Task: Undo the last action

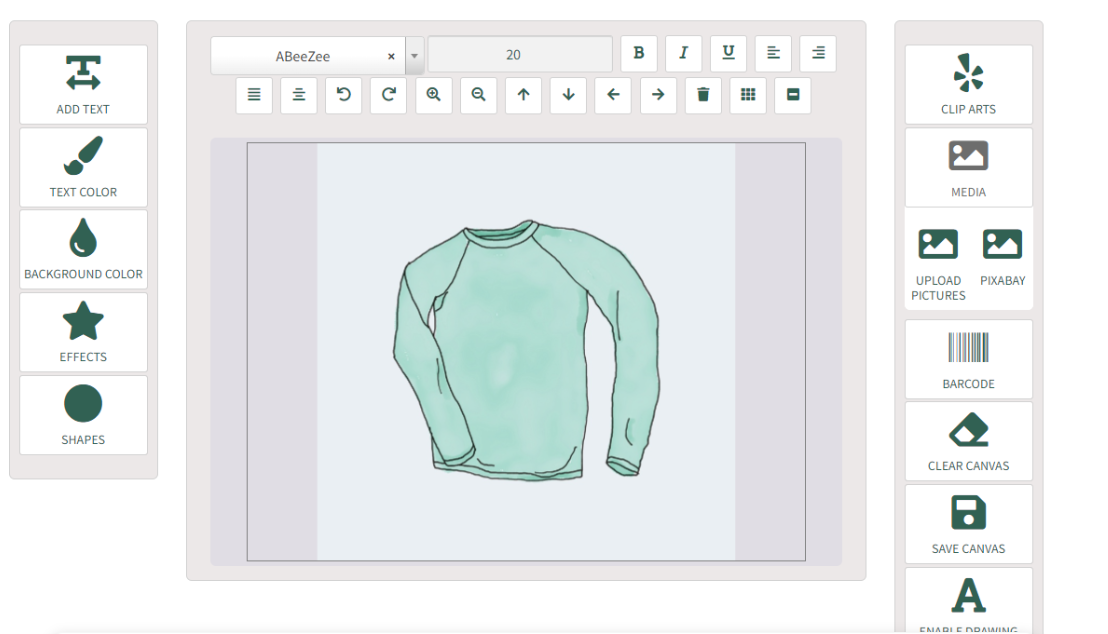Action: coord(344,95)
